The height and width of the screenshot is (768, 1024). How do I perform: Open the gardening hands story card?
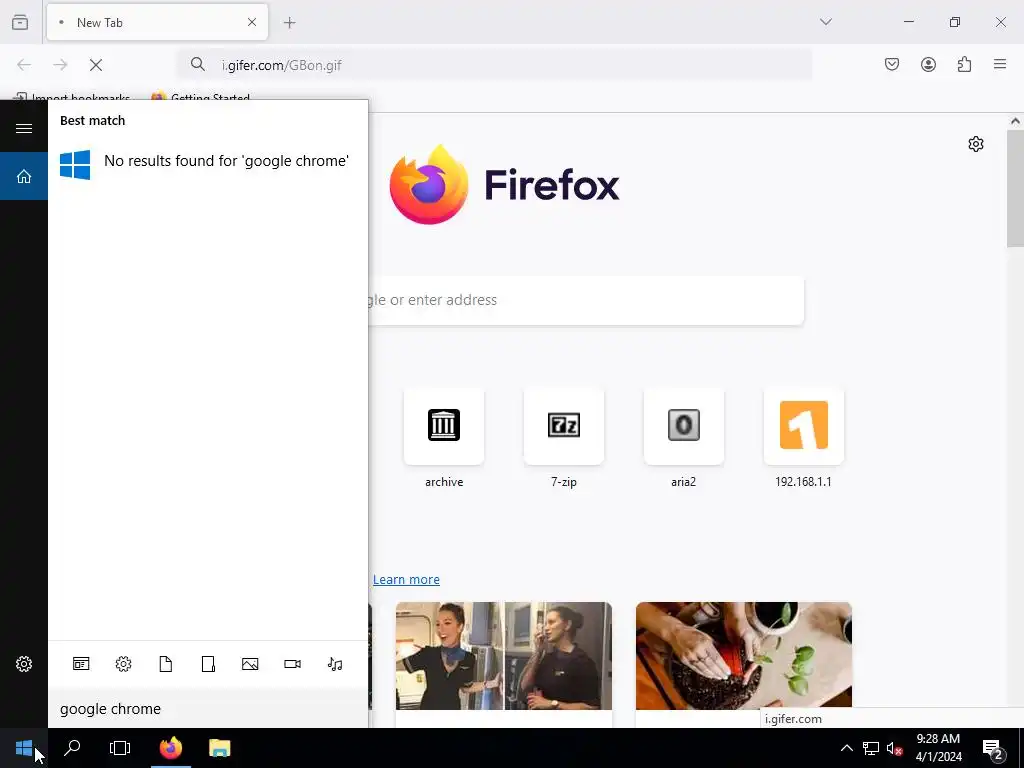point(744,655)
